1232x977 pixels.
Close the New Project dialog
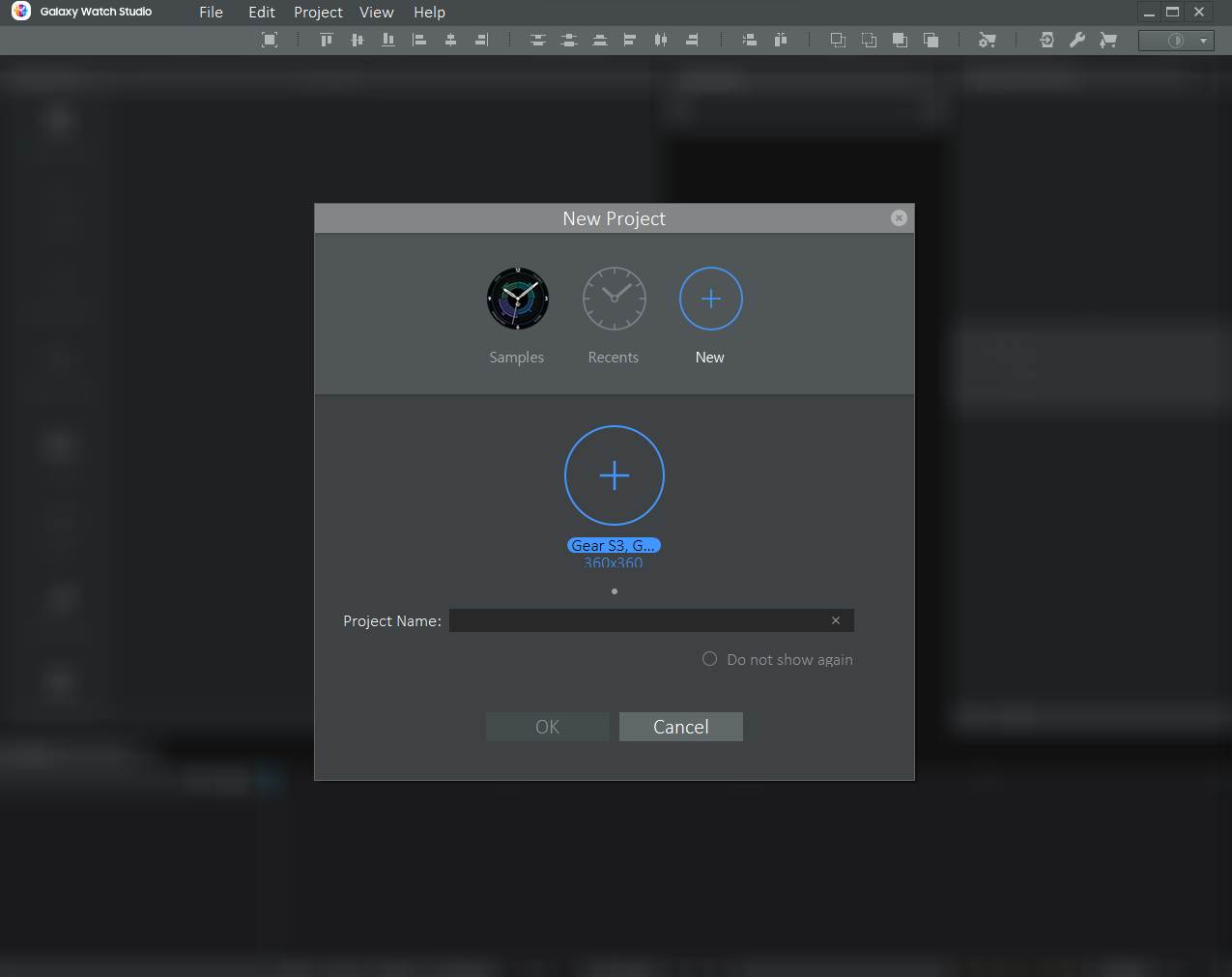(899, 218)
